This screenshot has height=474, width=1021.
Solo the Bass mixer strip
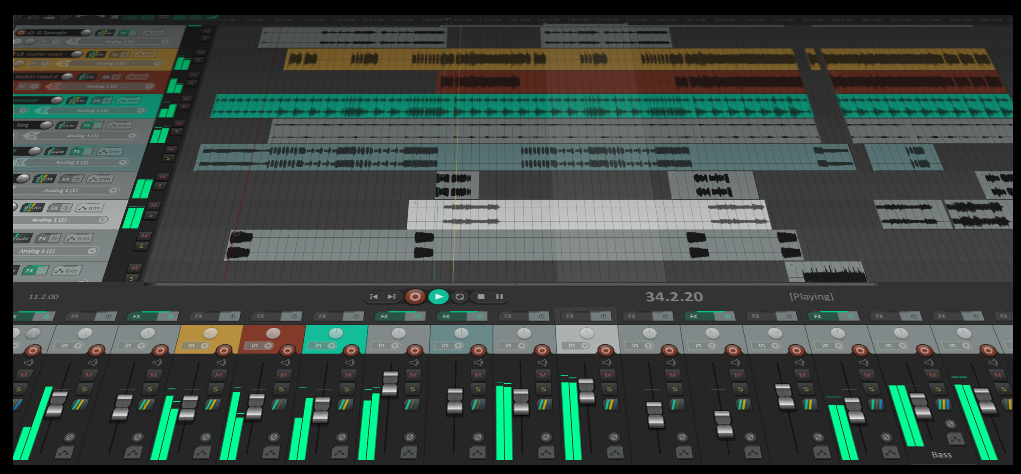[937, 389]
